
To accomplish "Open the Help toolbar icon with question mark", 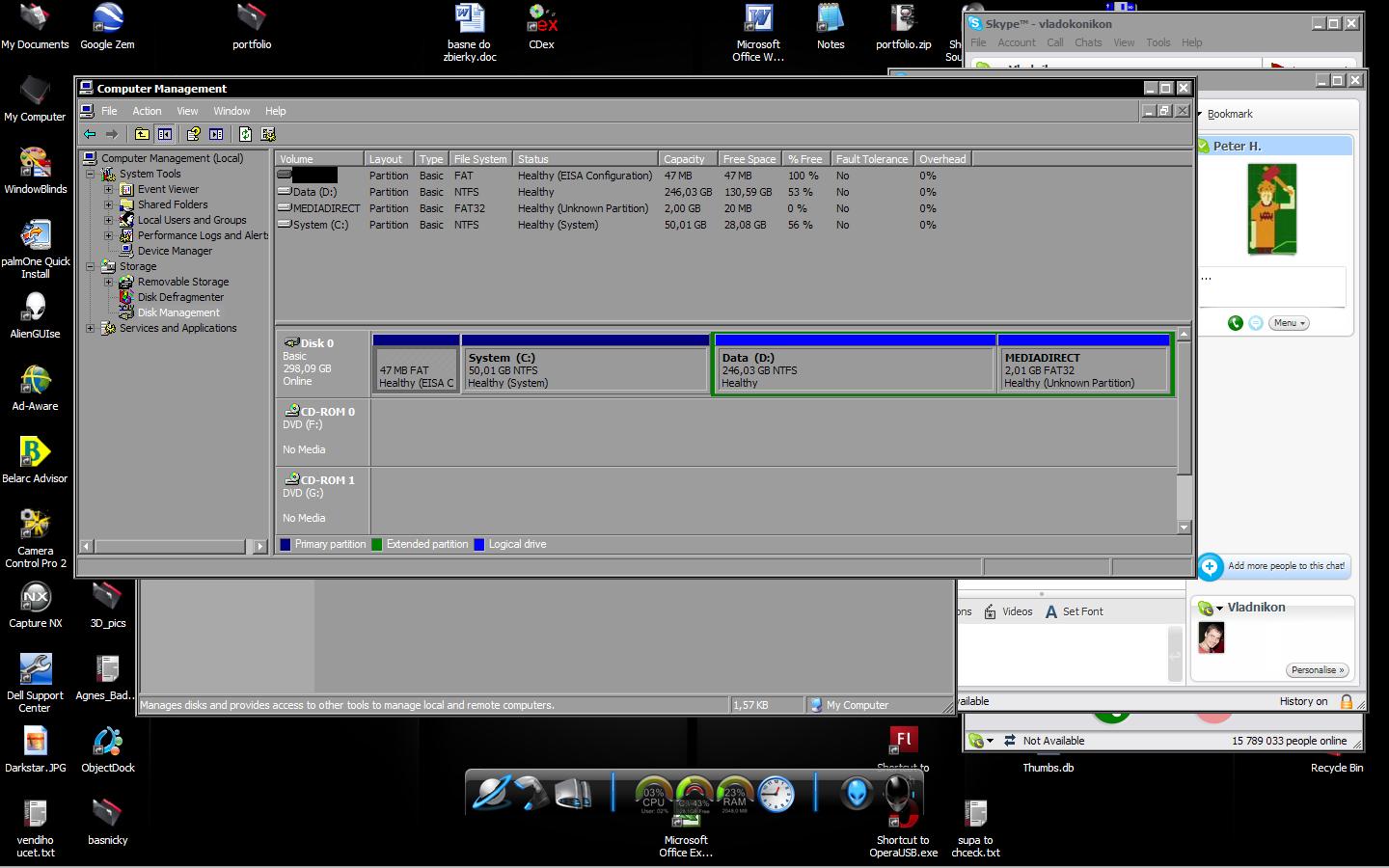I will (x=193, y=134).
